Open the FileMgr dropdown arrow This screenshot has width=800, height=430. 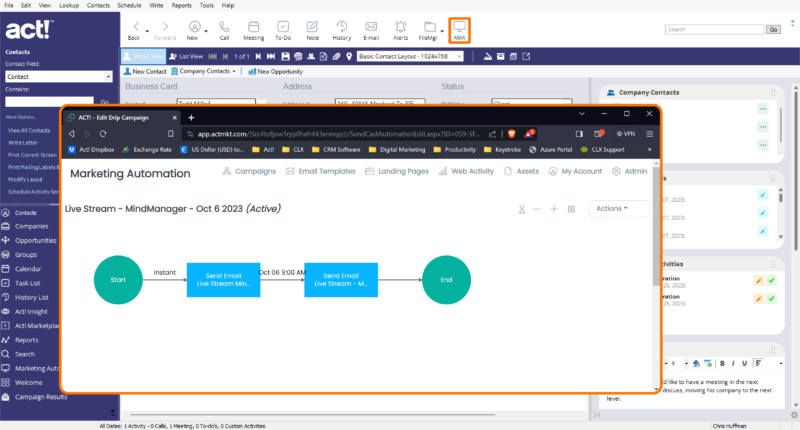[x=442, y=32]
